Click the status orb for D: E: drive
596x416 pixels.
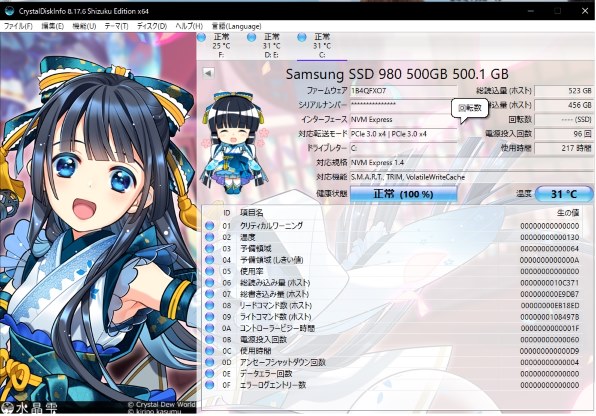tap(251, 37)
